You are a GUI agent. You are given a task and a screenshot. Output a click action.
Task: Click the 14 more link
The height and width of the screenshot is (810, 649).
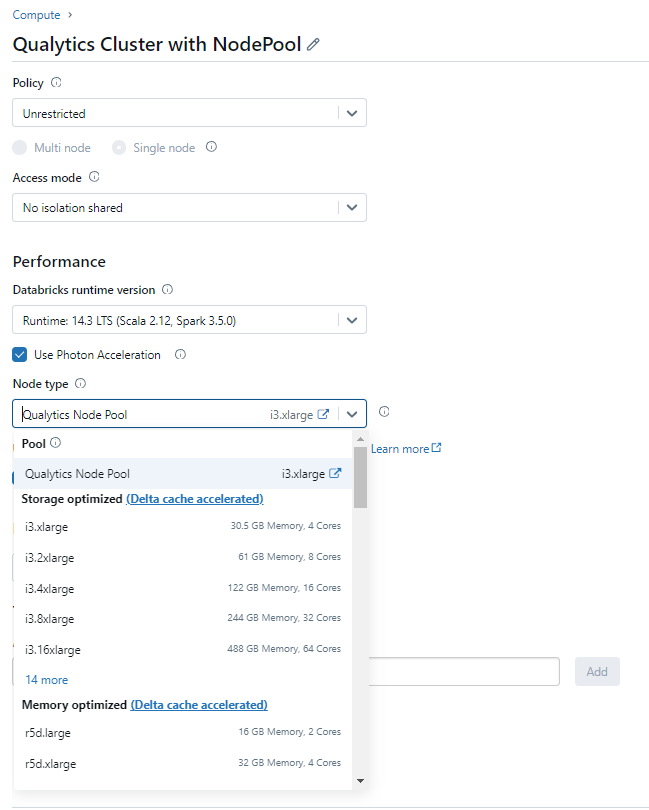tap(46, 679)
